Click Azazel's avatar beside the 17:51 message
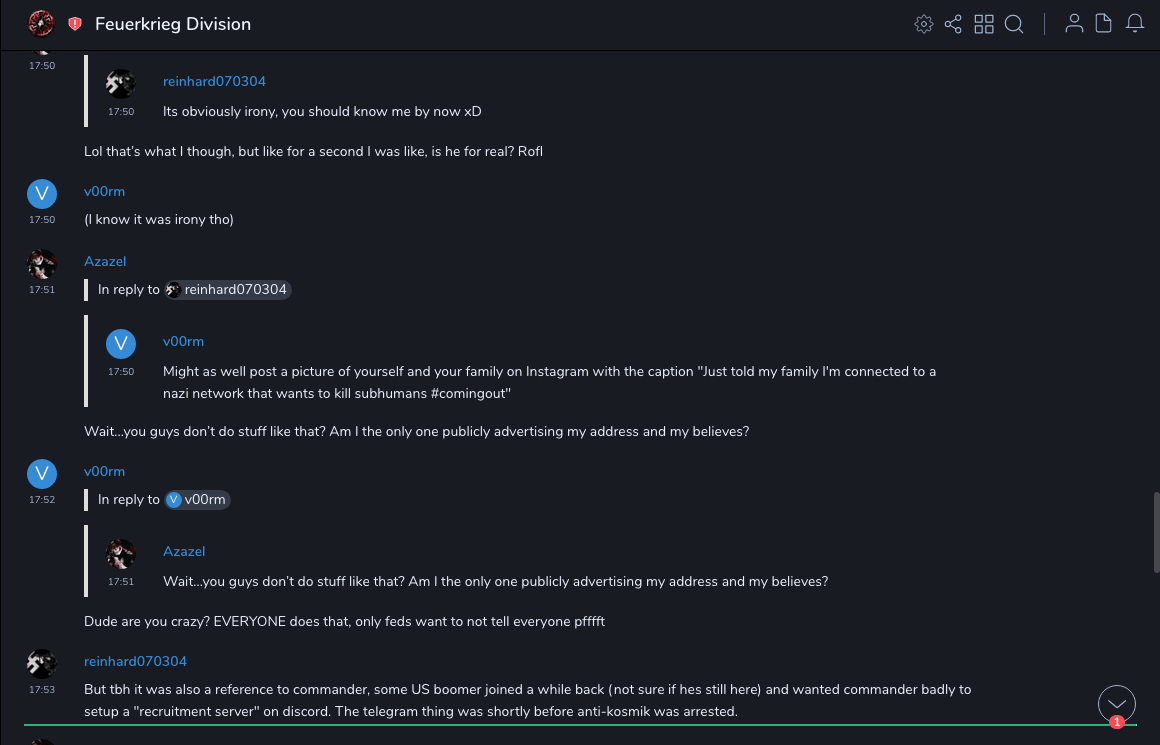The width and height of the screenshot is (1160, 745). tap(41, 265)
